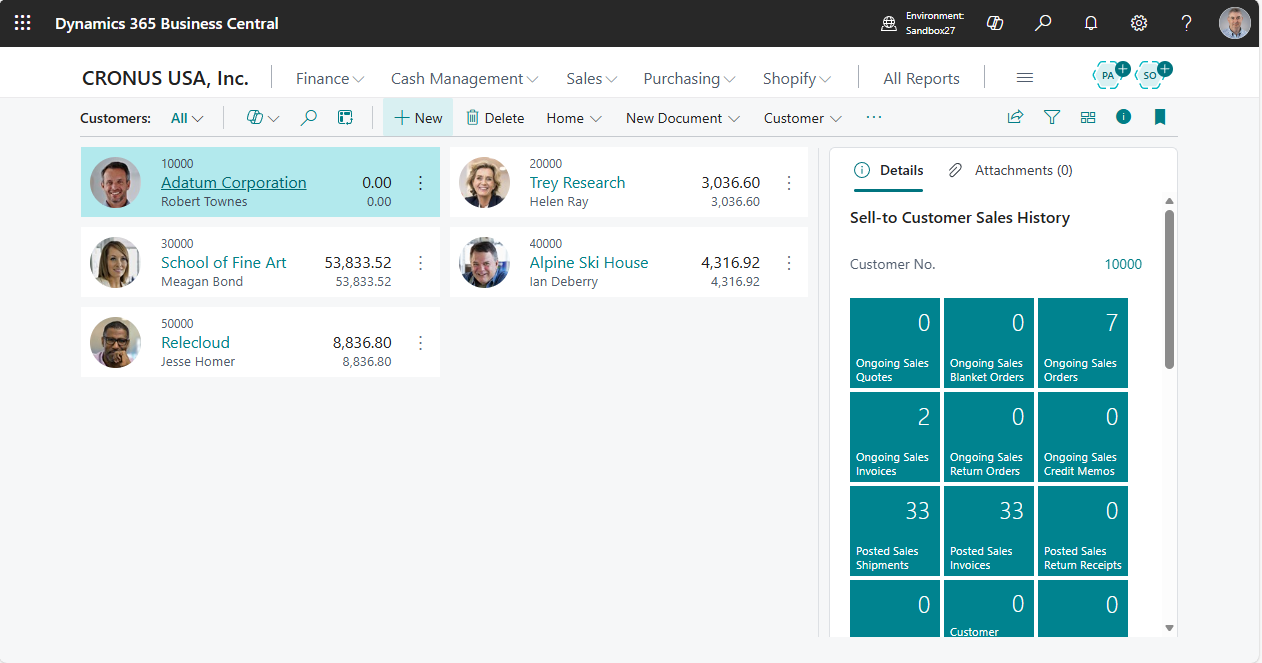Click the FactBox vertical scrollbar
1262x663 pixels.
pyautogui.click(x=1169, y=290)
